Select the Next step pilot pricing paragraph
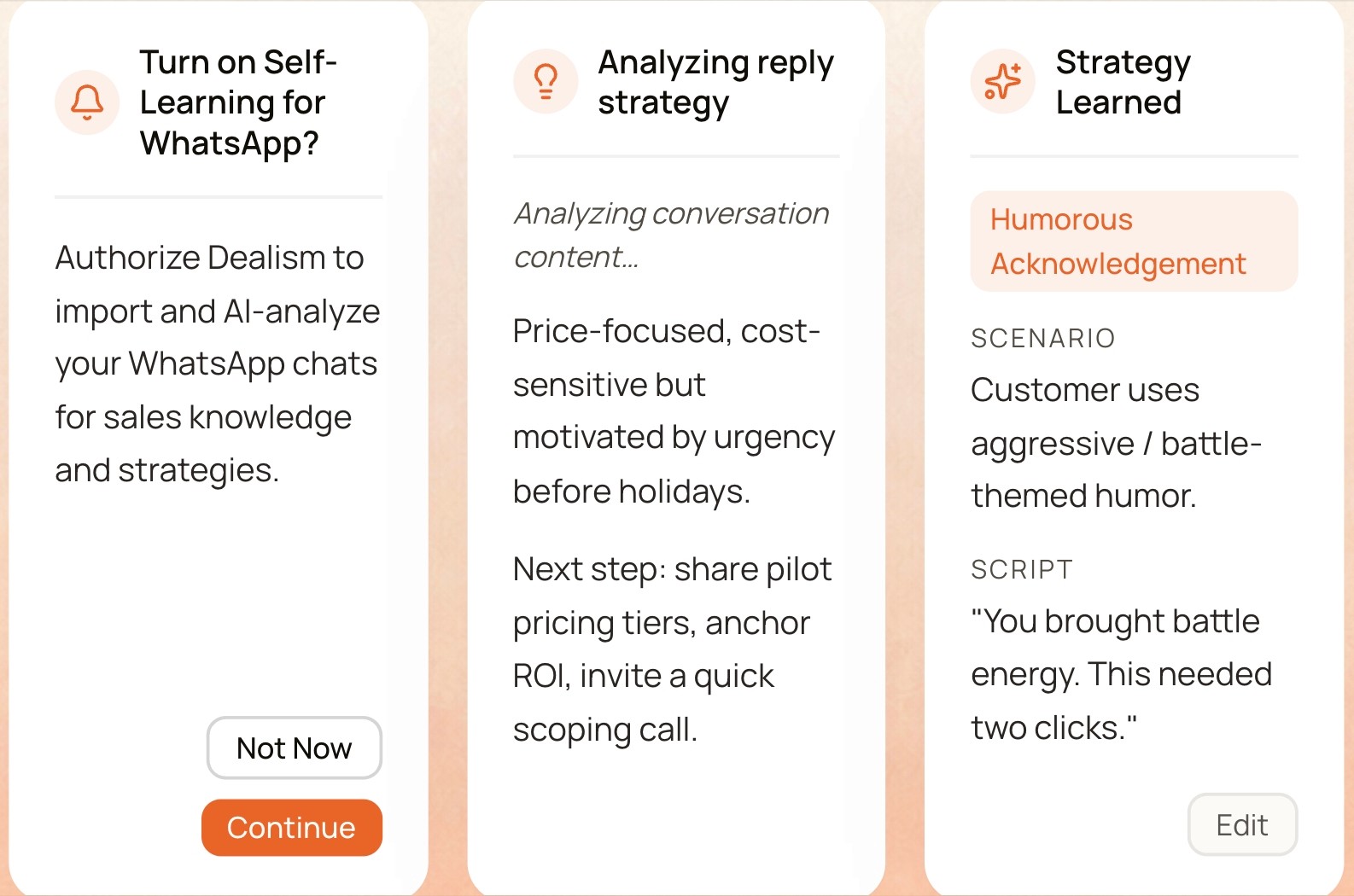Viewport: 1354px width, 896px height. [x=672, y=649]
